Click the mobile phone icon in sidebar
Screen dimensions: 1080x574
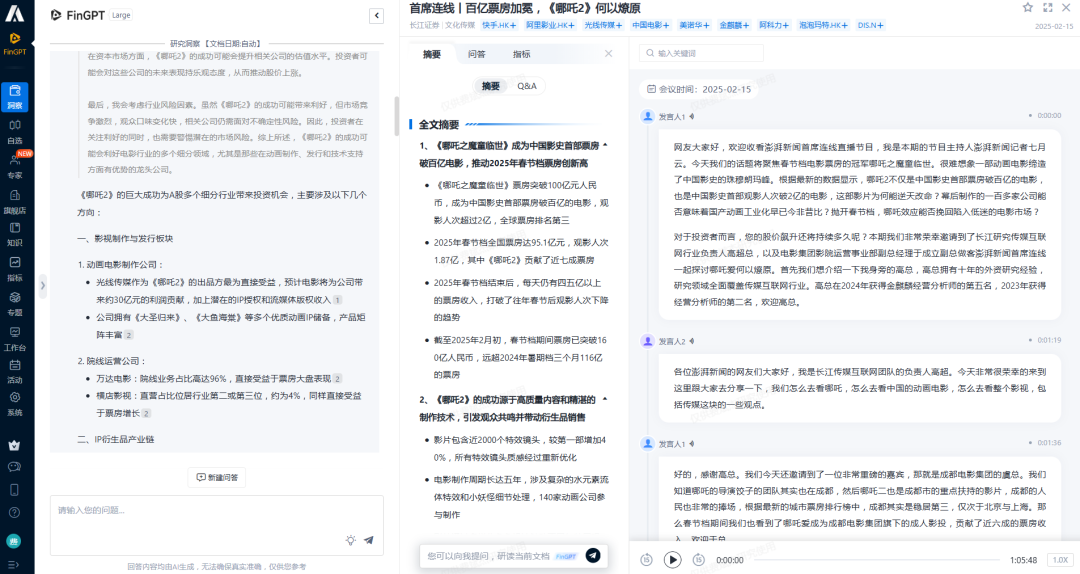[14, 490]
